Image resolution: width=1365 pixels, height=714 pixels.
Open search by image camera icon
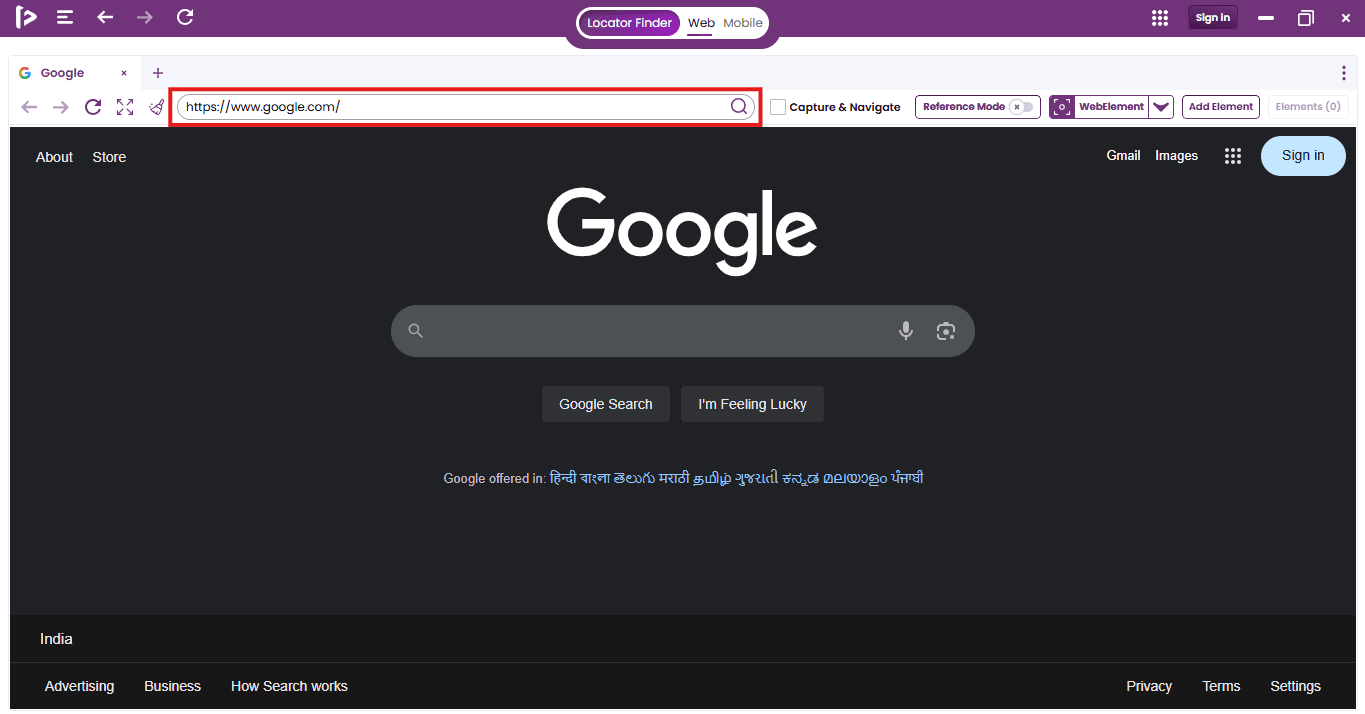pos(946,331)
